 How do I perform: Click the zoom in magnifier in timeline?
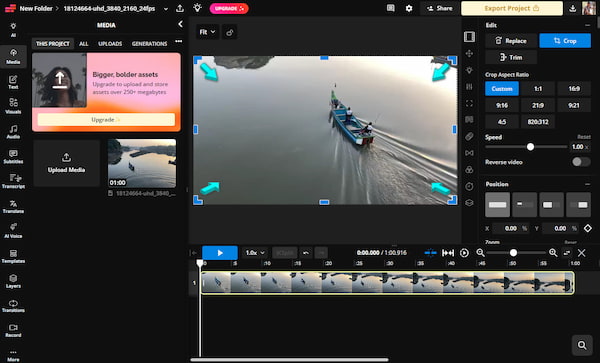553,252
